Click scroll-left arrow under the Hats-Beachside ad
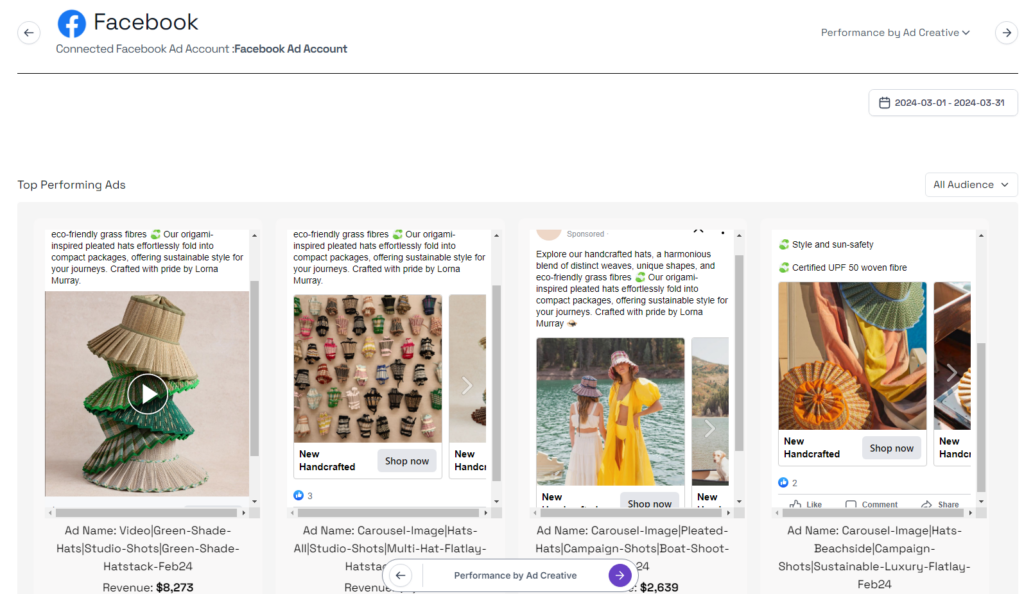The image size is (1024, 594). 777,513
